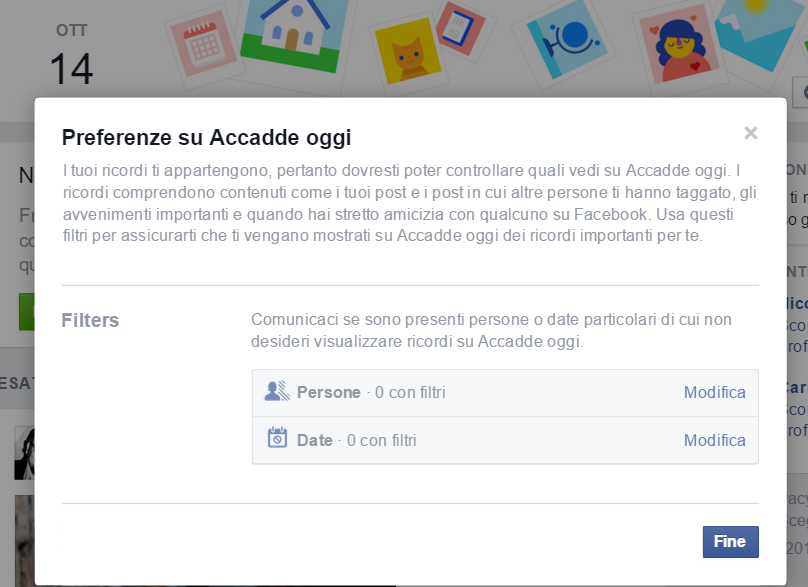Click the Persone filter people icon

[277, 392]
